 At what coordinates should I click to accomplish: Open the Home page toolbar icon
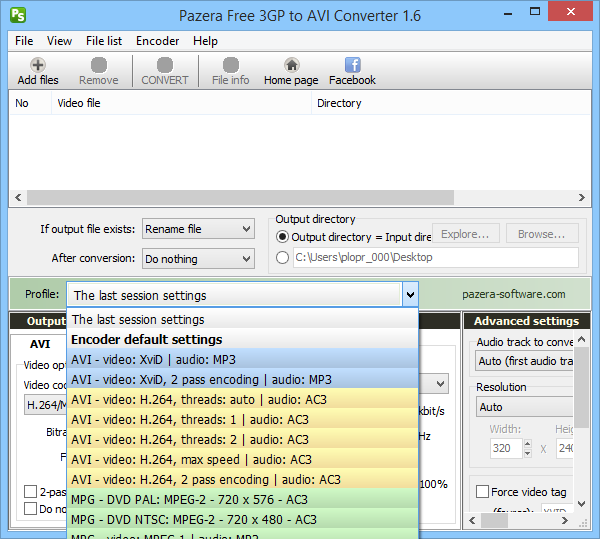pos(291,72)
